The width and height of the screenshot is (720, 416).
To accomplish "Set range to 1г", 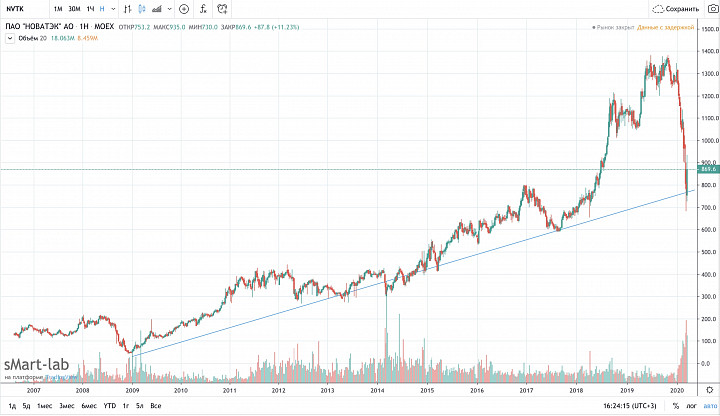I will pos(126,406).
